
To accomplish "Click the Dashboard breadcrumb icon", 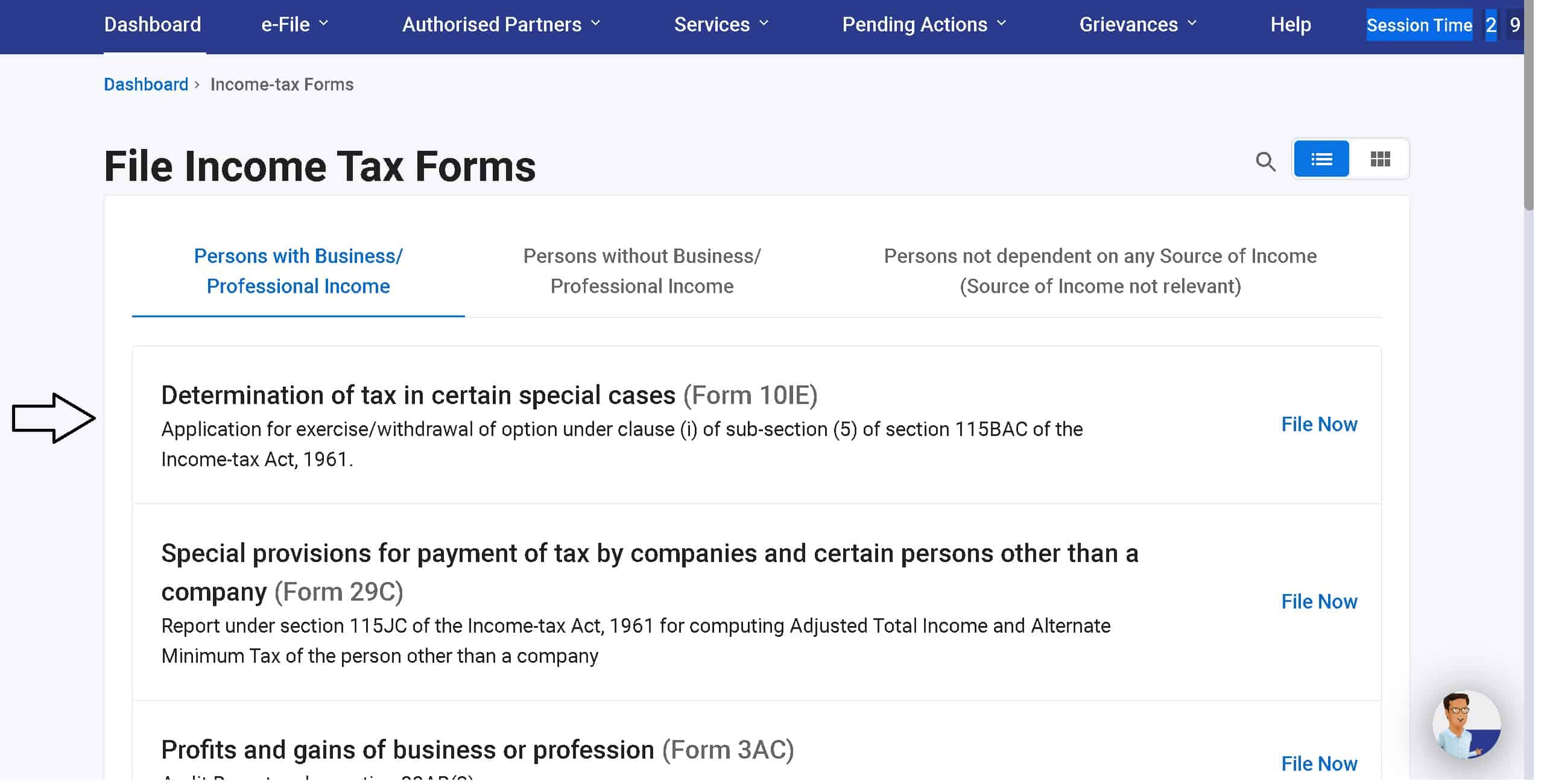I will [x=145, y=84].
